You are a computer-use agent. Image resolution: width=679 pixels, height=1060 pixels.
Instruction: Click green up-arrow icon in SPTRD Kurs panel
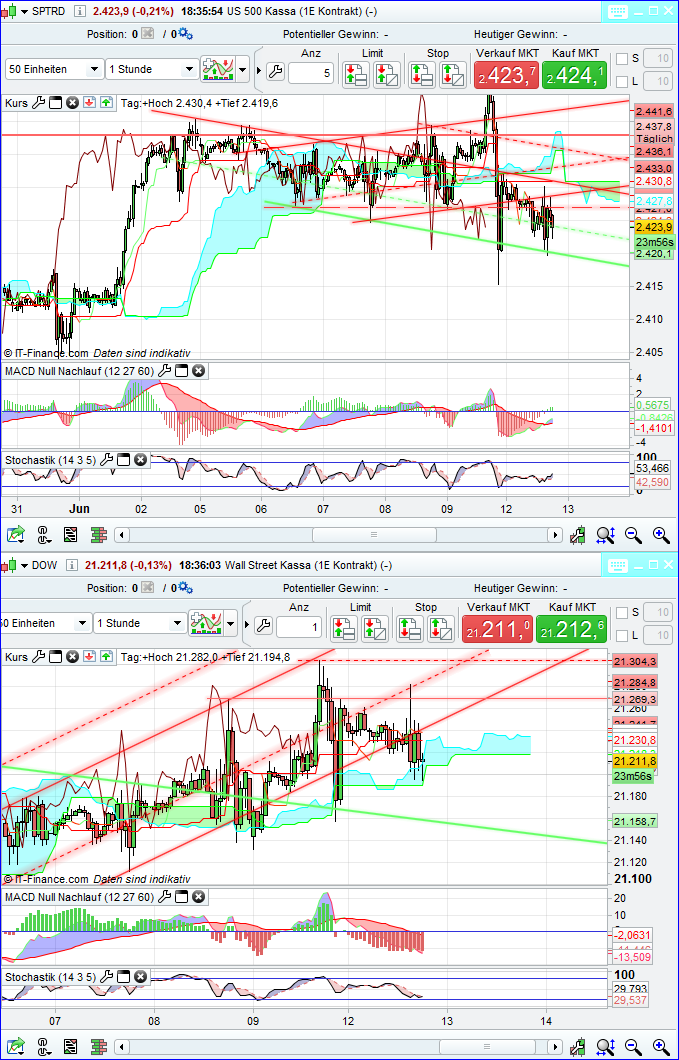tap(106, 103)
